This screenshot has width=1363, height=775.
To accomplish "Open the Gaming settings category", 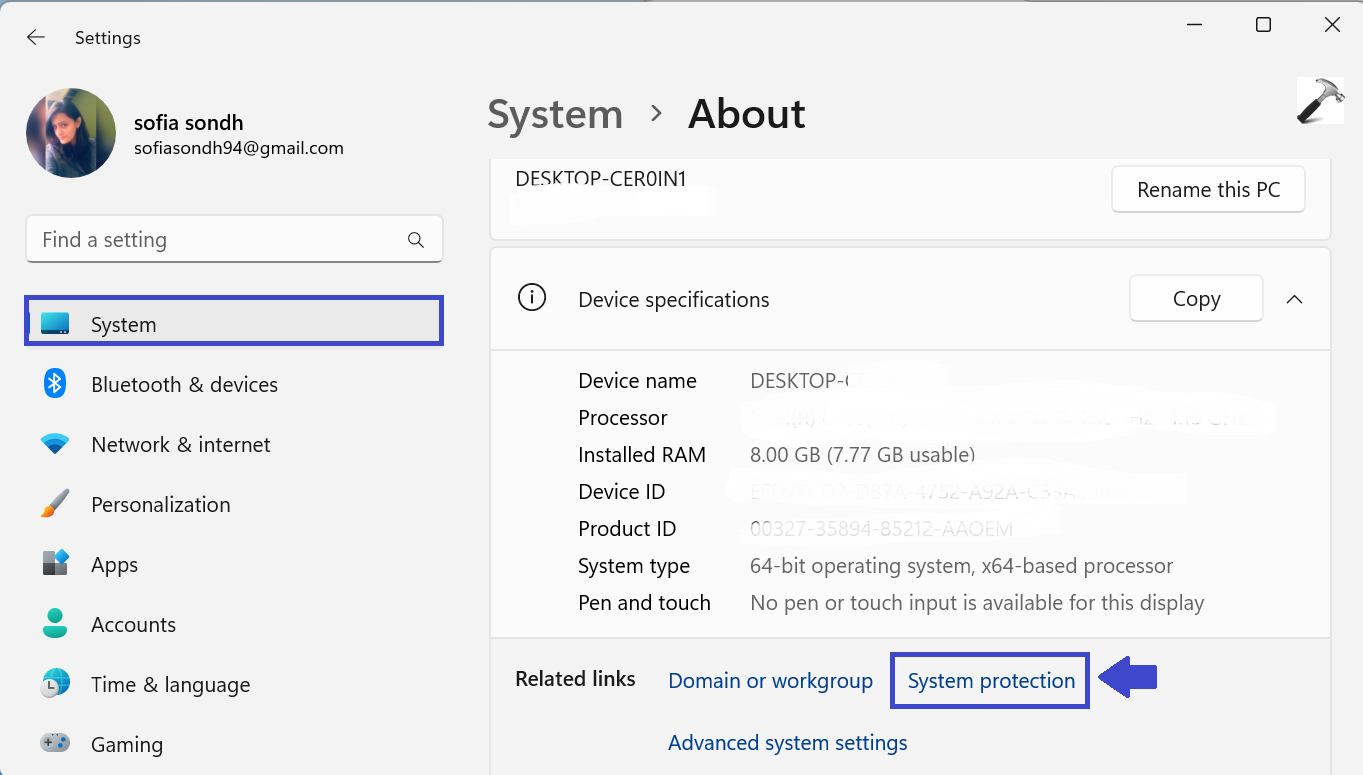I will tap(126, 744).
